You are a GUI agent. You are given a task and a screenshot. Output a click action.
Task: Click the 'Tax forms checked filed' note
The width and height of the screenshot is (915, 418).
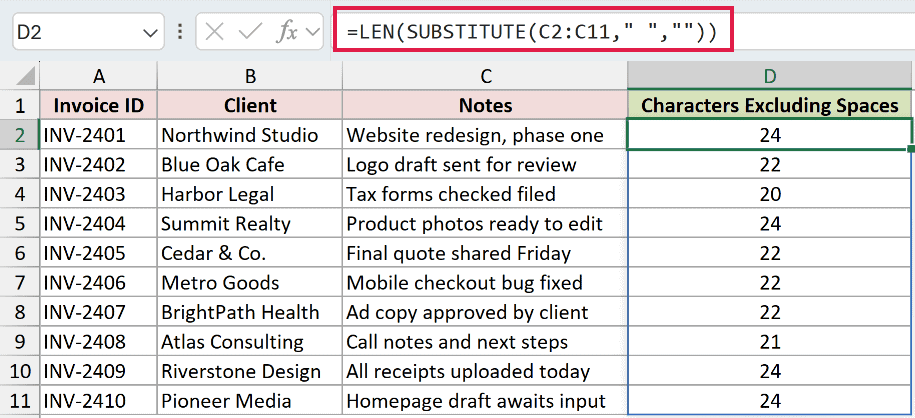click(486, 194)
